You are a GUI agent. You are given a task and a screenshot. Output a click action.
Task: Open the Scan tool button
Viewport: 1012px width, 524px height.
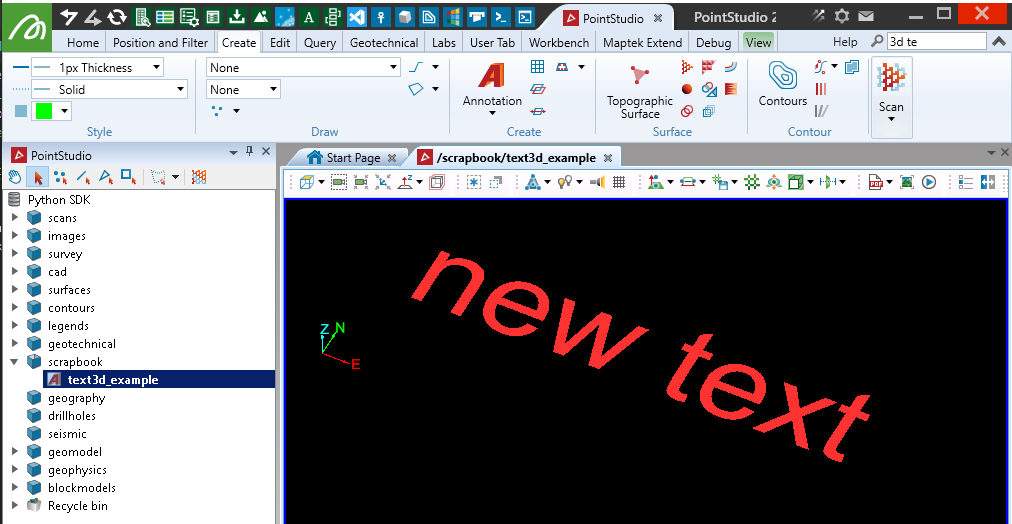tap(891, 97)
